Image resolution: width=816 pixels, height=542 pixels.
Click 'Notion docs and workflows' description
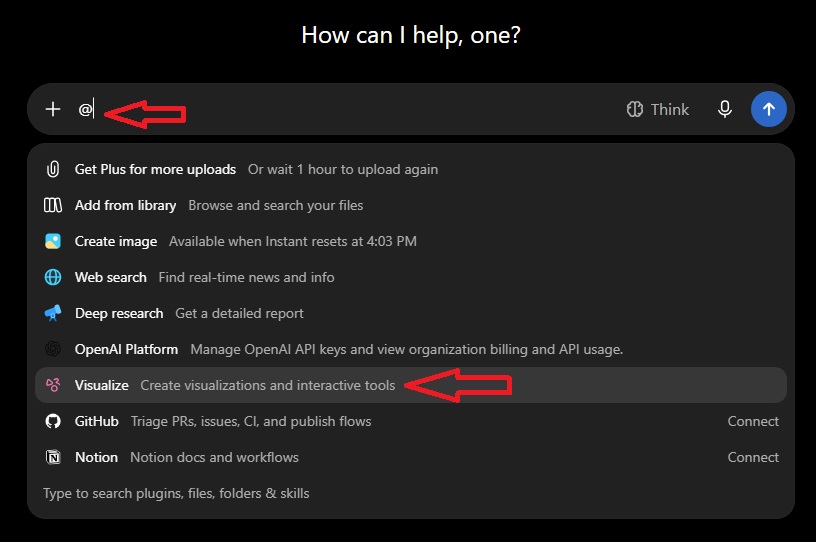[x=214, y=457]
